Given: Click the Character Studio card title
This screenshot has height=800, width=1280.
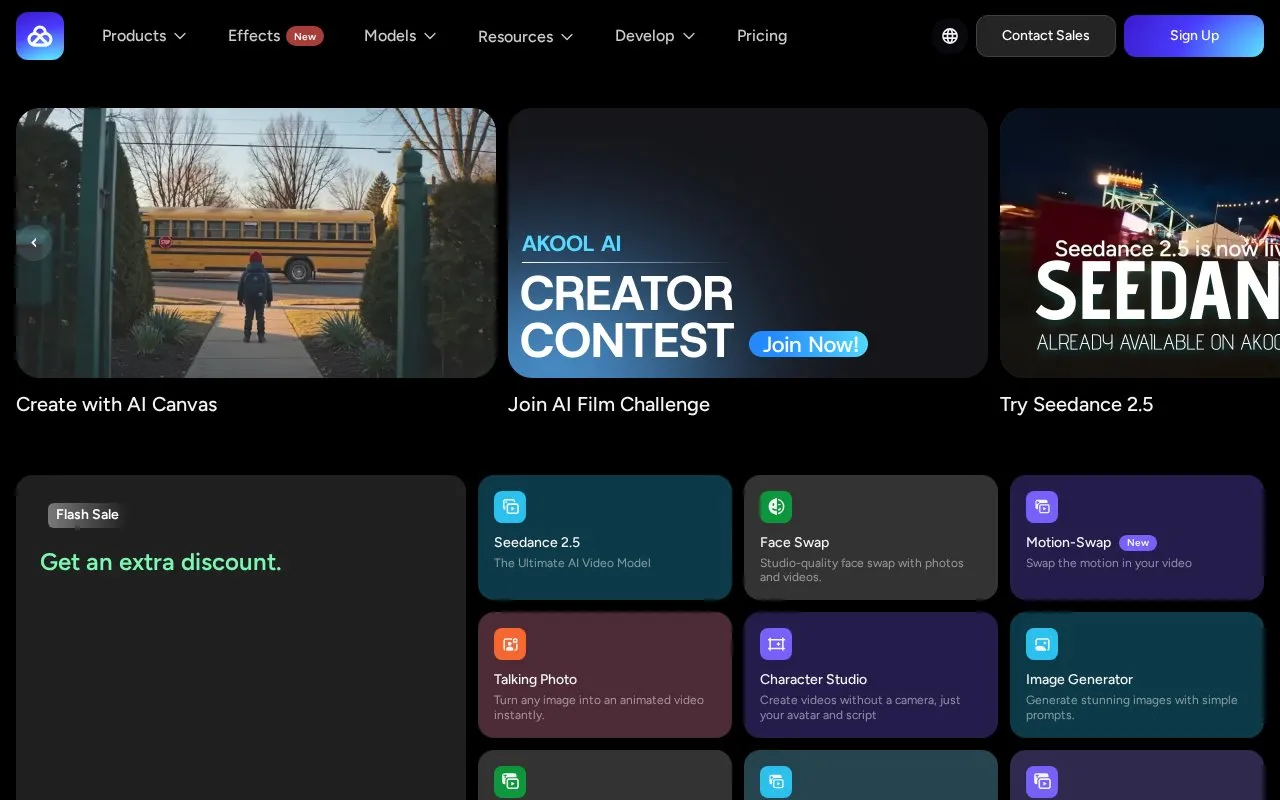Looking at the screenshot, I should point(814,679).
